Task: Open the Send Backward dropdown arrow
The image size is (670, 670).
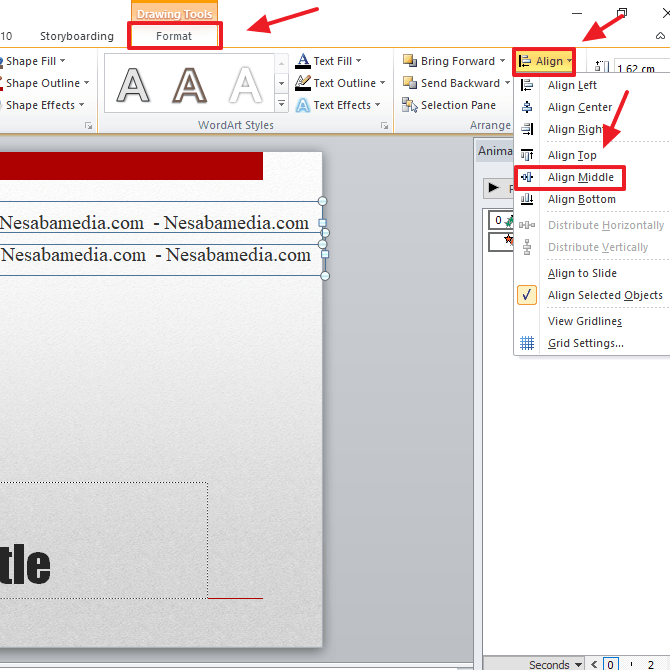Action: coord(507,82)
